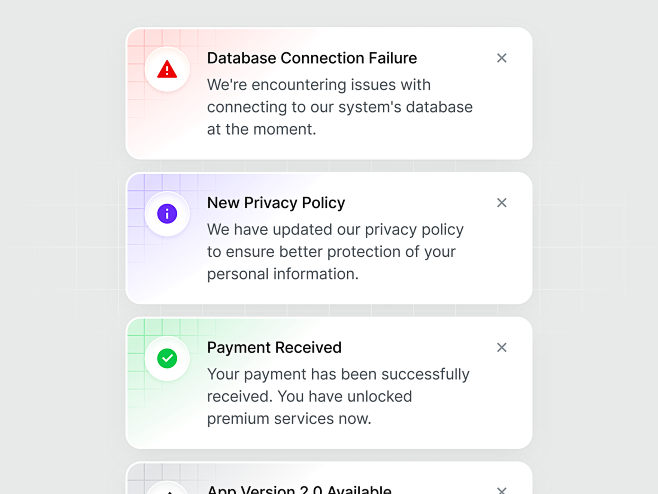This screenshot has height=494, width=658.
Task: Close the App Version 2.0 Available alert
Action: pyautogui.click(x=501, y=490)
